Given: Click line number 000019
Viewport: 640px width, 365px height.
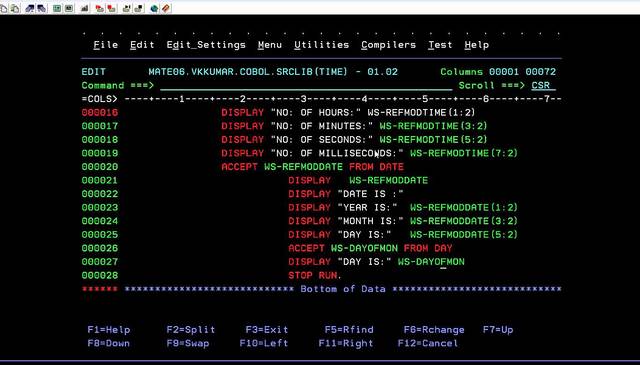Looking at the screenshot, I should [100, 153].
